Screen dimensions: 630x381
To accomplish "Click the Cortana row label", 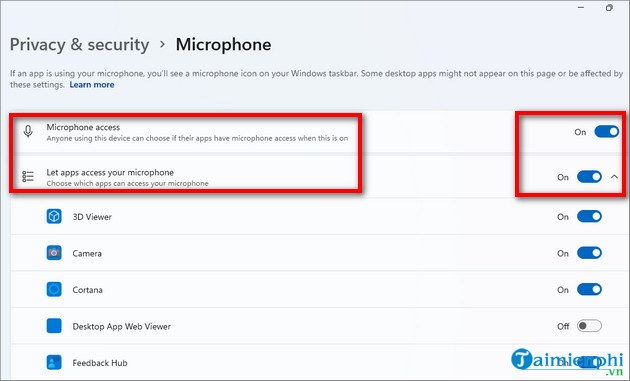I will tap(87, 290).
